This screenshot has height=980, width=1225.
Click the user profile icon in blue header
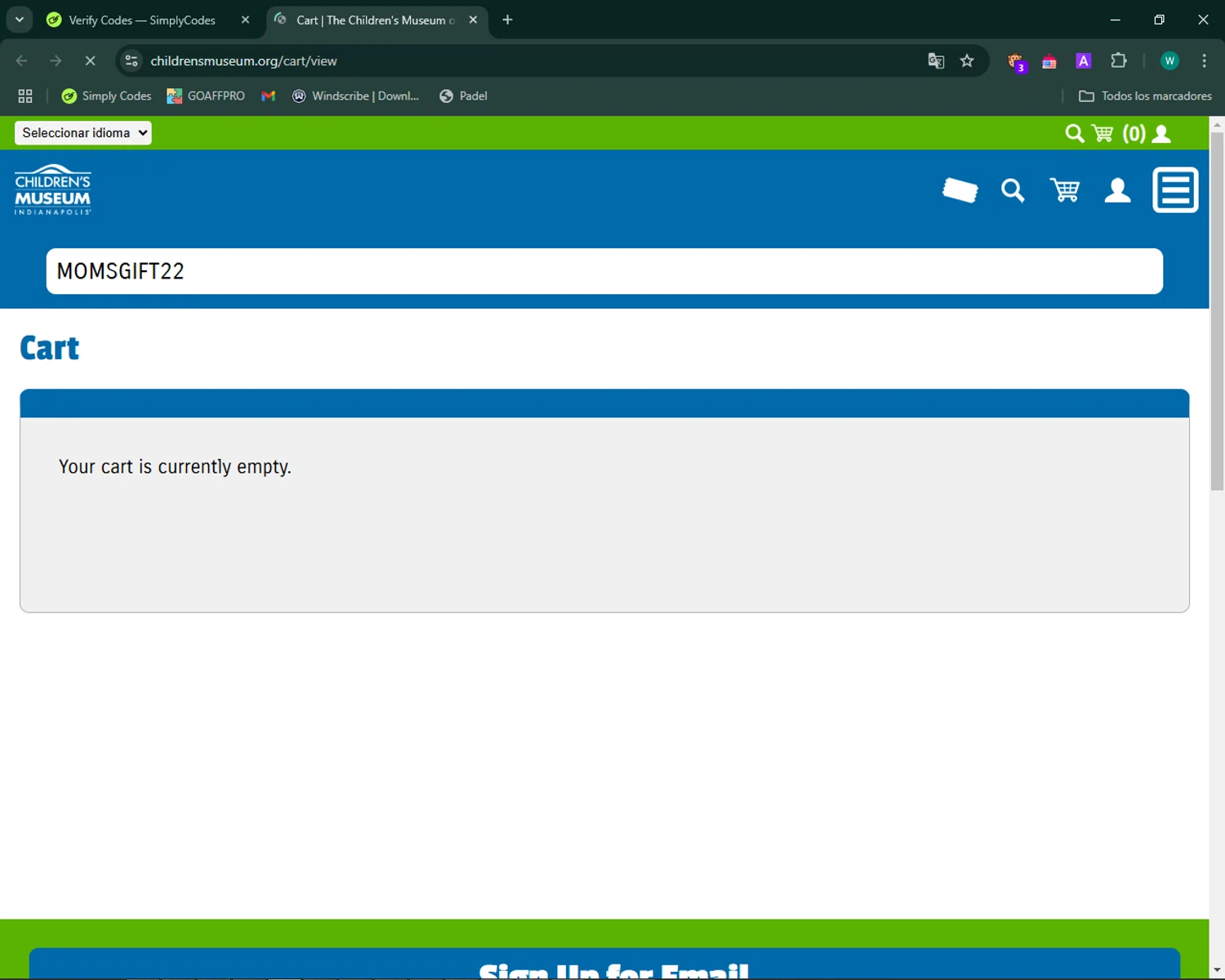pos(1117,190)
